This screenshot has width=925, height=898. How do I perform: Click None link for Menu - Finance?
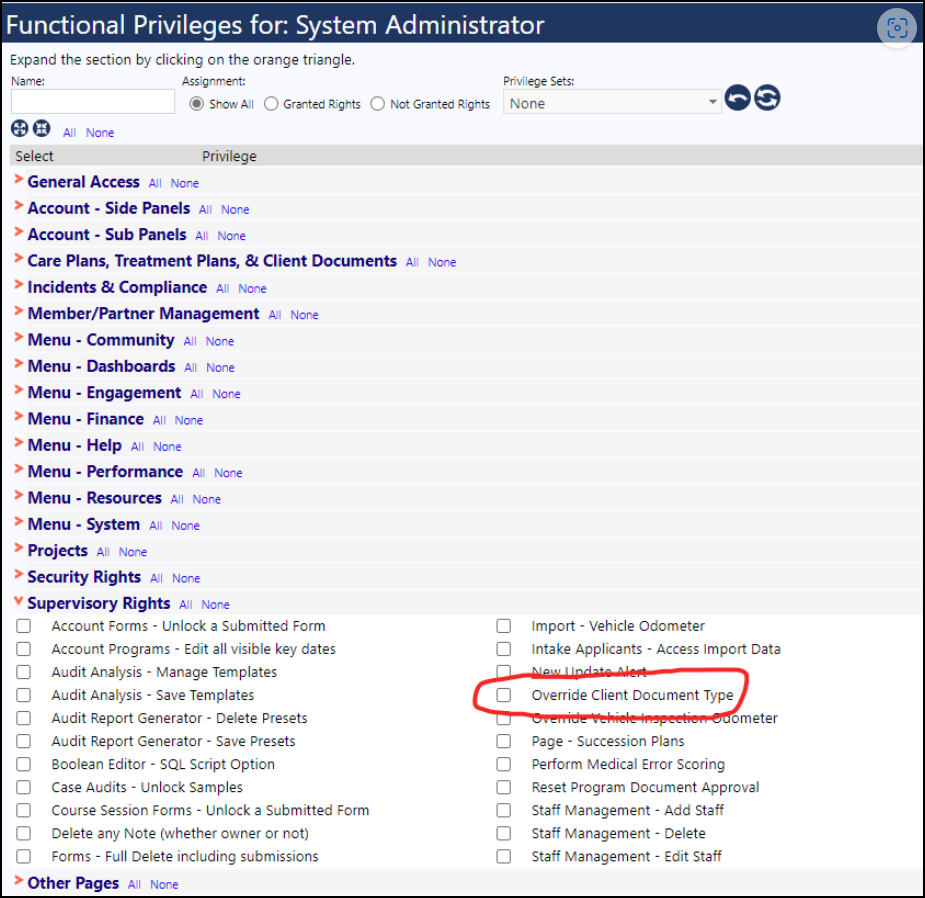click(189, 420)
